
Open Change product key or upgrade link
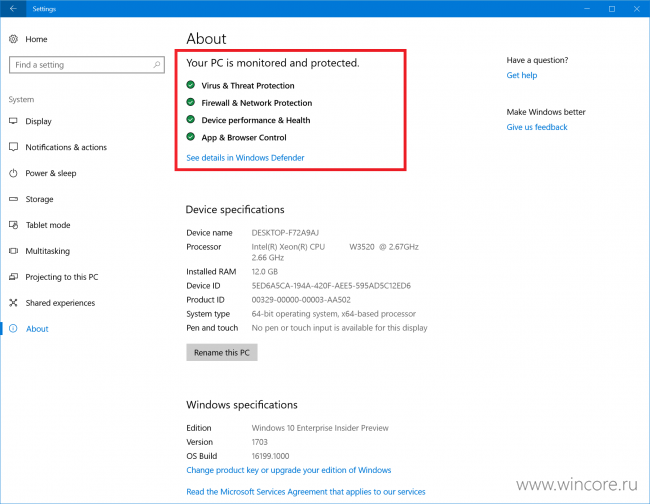pos(289,470)
